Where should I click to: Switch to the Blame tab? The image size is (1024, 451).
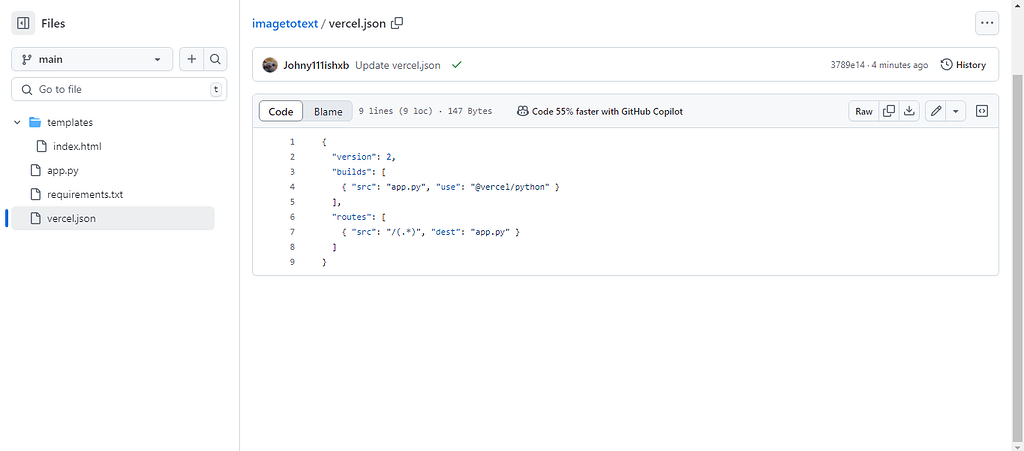(328, 111)
